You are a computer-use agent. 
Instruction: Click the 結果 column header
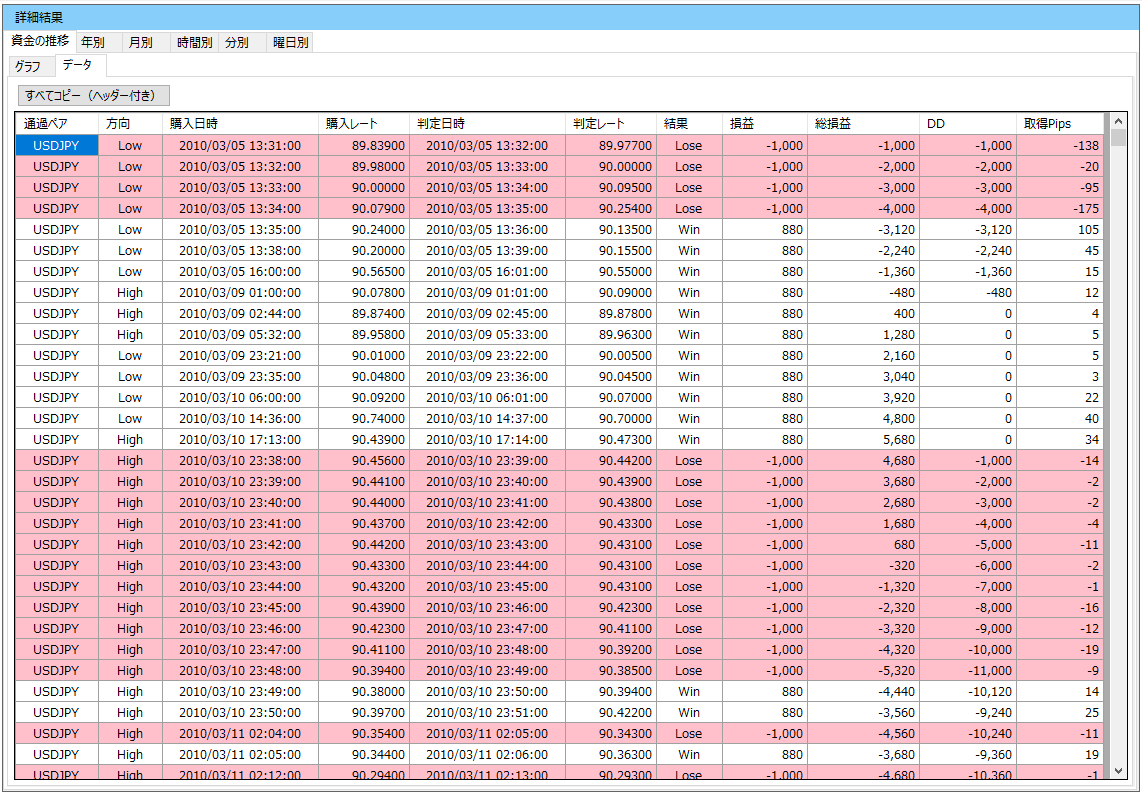point(689,124)
